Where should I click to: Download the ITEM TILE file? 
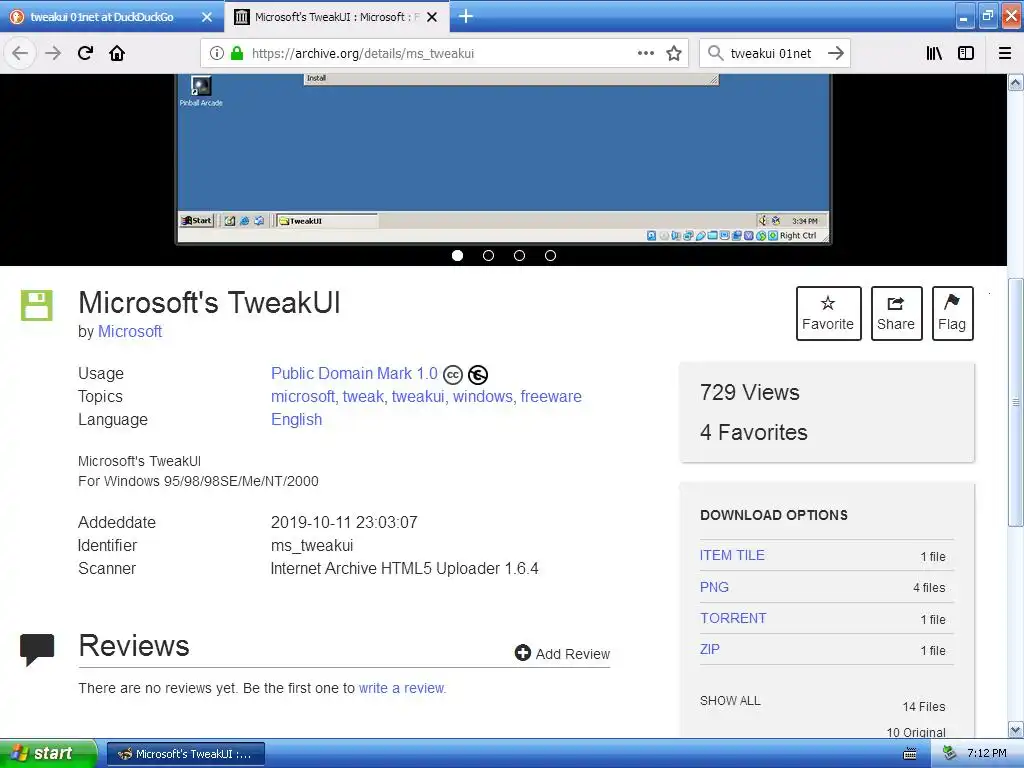point(732,555)
